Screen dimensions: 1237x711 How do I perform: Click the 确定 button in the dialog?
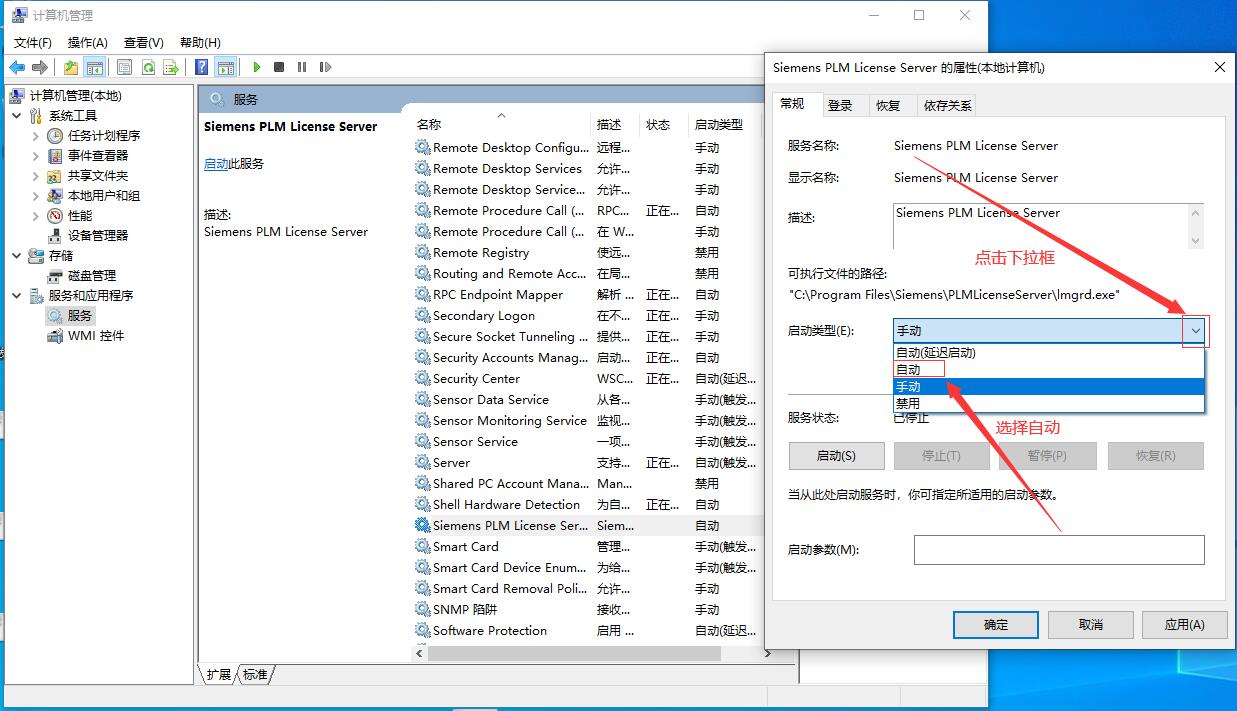click(x=996, y=624)
